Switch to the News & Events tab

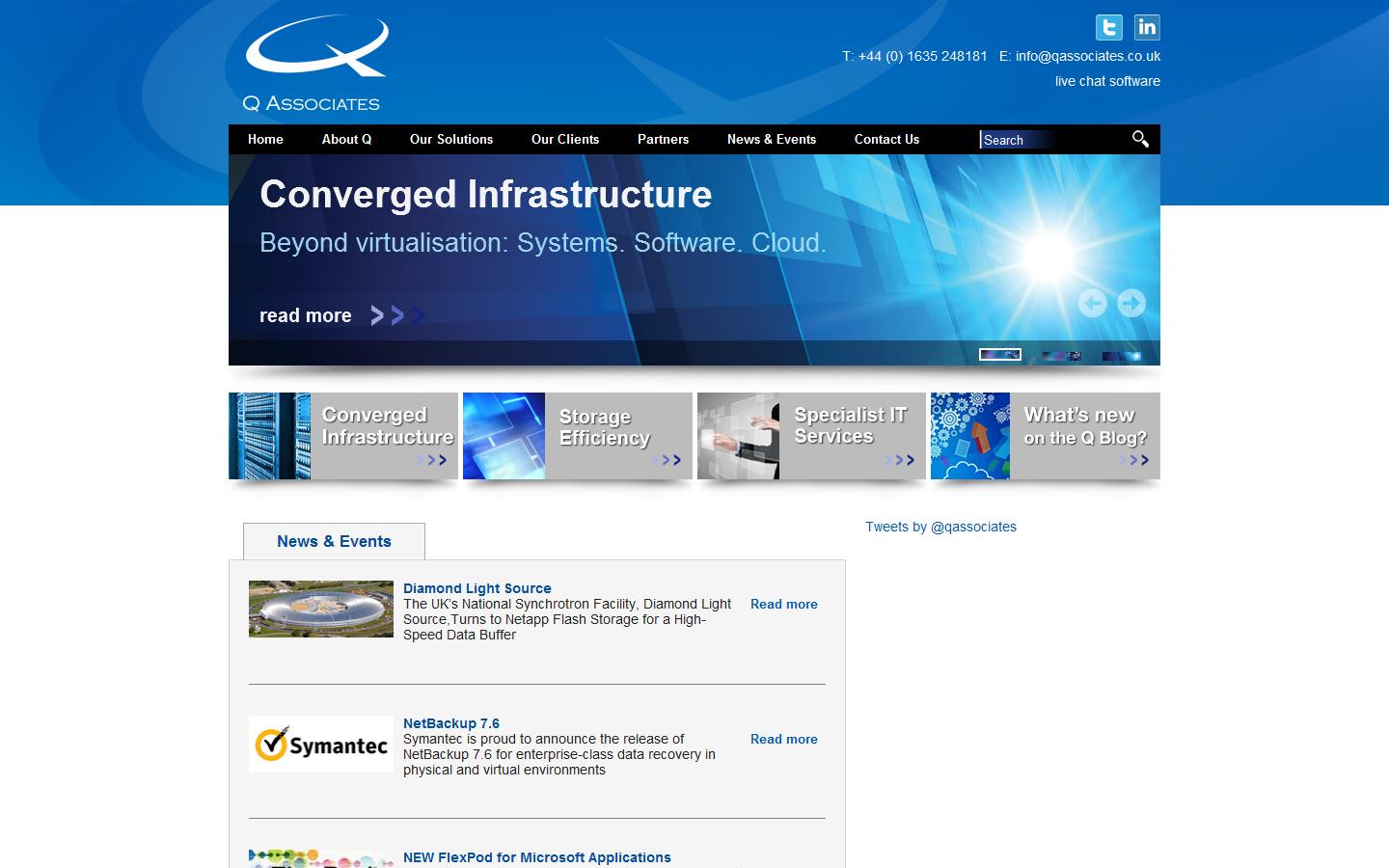(334, 541)
